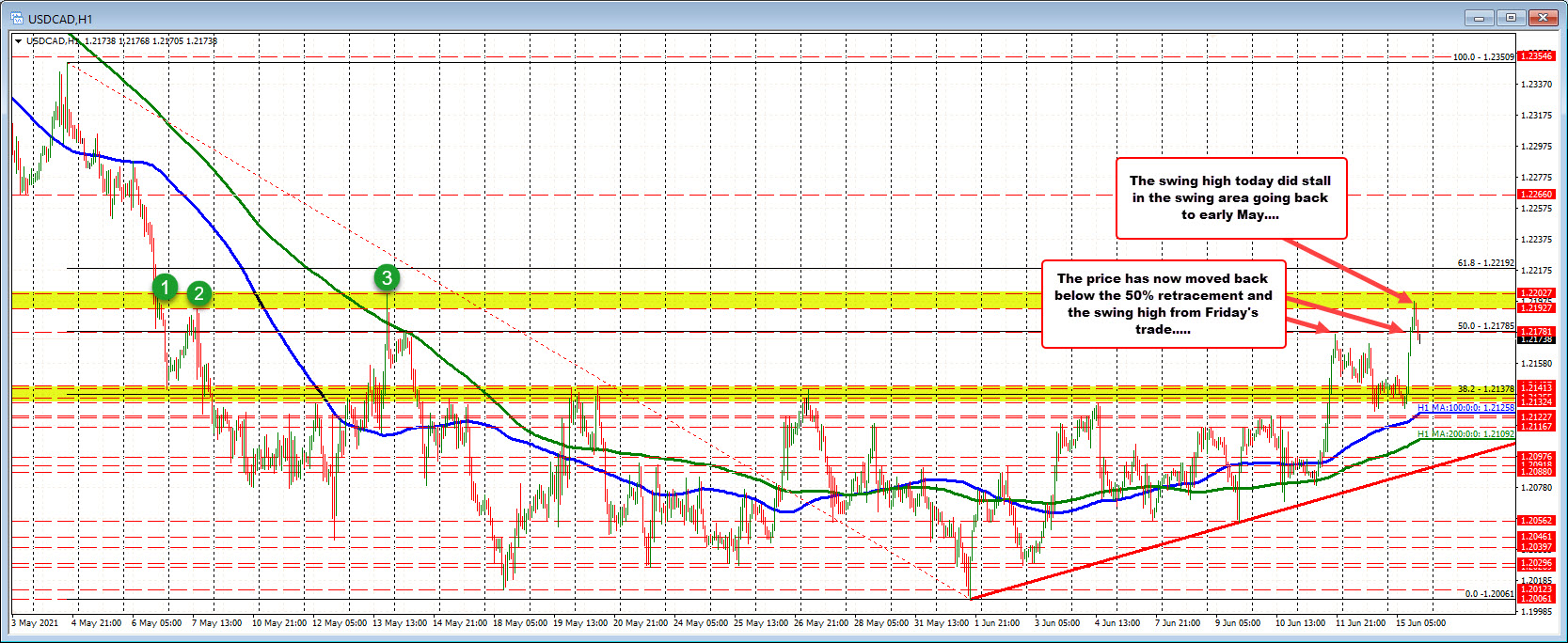Click the green marker numbered 2

[x=198, y=293]
